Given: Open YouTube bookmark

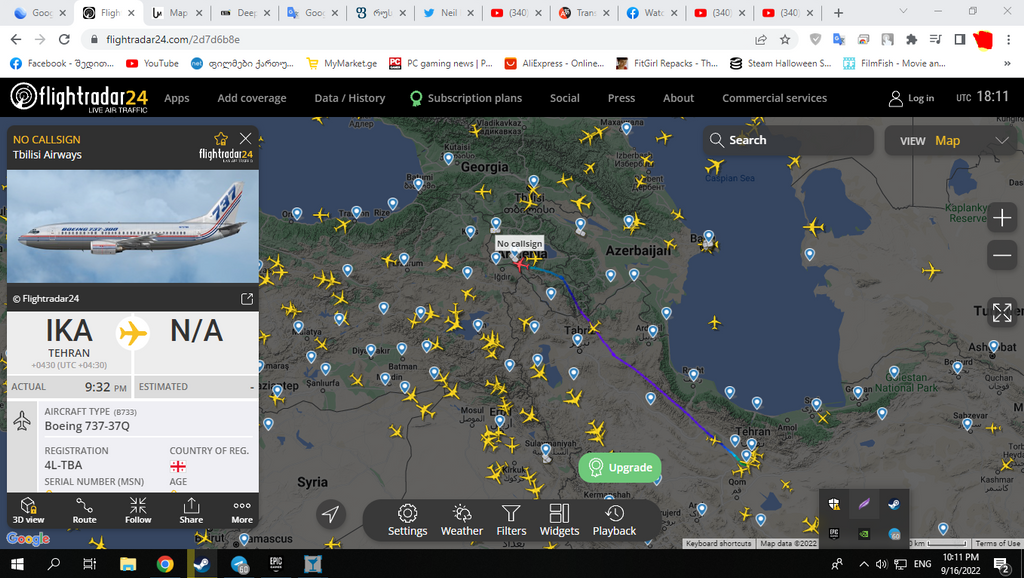Looking at the screenshot, I should click(x=152, y=63).
